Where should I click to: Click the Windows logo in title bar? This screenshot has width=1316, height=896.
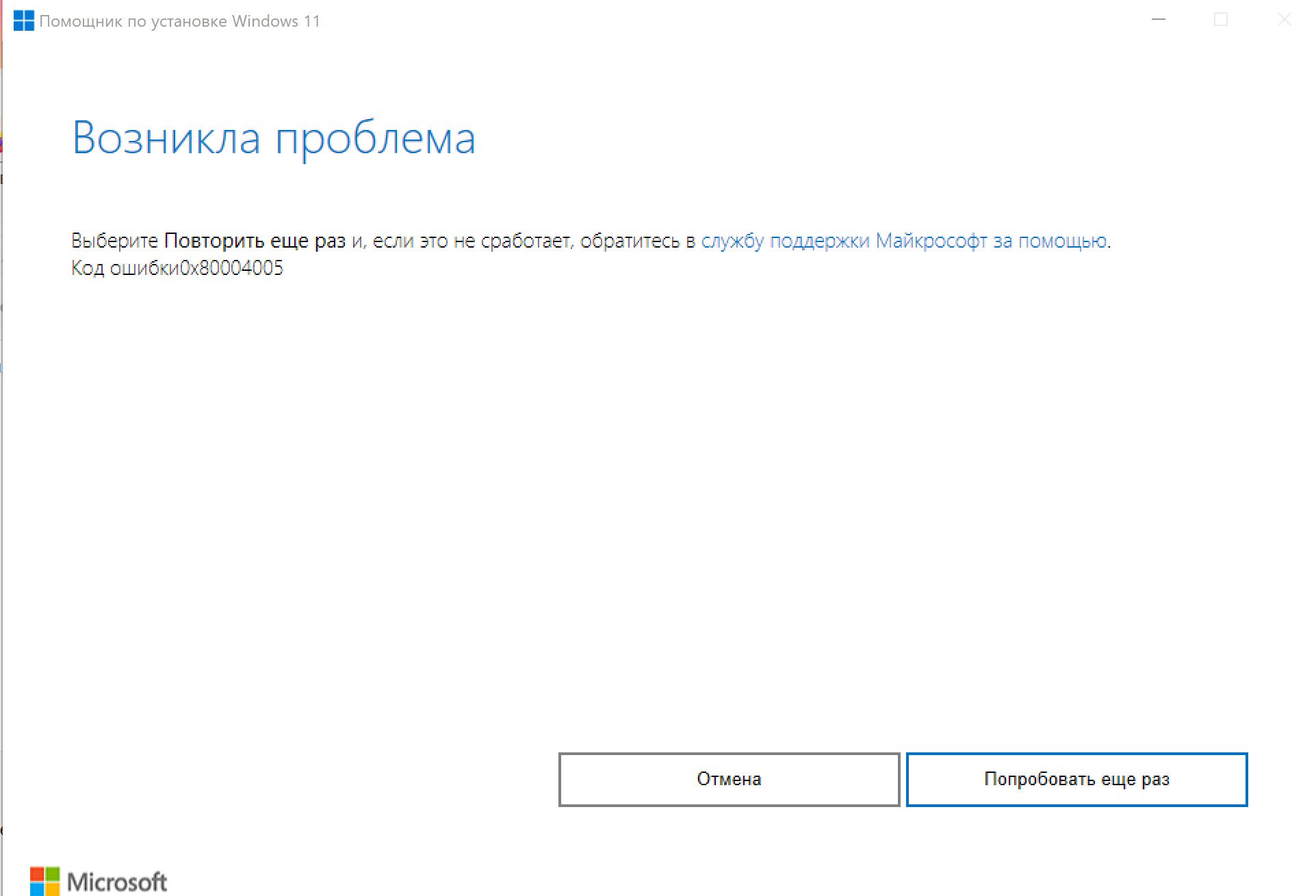click(x=23, y=21)
